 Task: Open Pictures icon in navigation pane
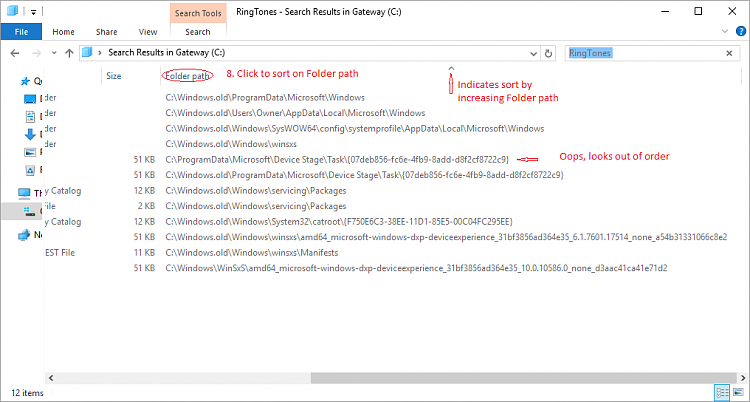click(30, 152)
